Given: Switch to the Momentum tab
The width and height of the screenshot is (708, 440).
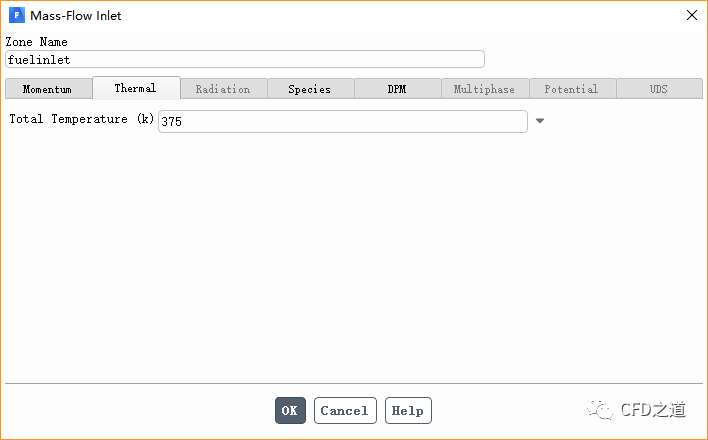Looking at the screenshot, I should pyautogui.click(x=48, y=89).
